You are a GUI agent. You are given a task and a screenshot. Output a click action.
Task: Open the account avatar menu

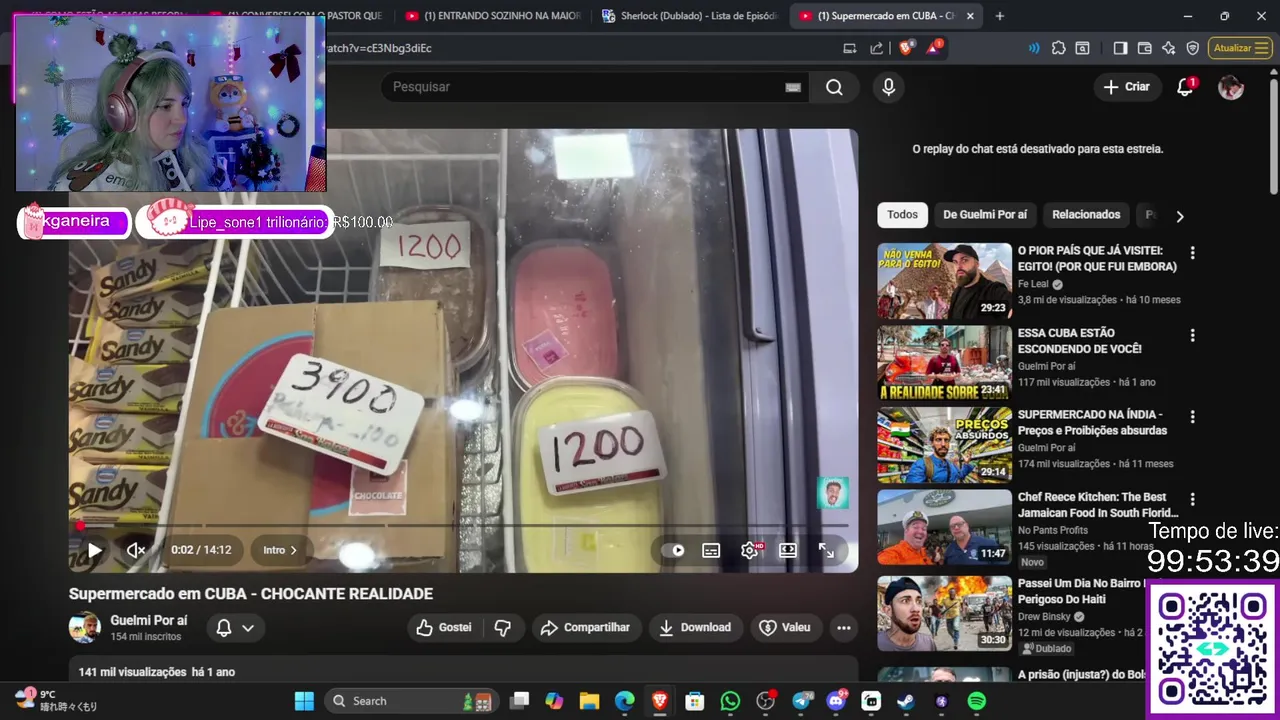click(1231, 87)
